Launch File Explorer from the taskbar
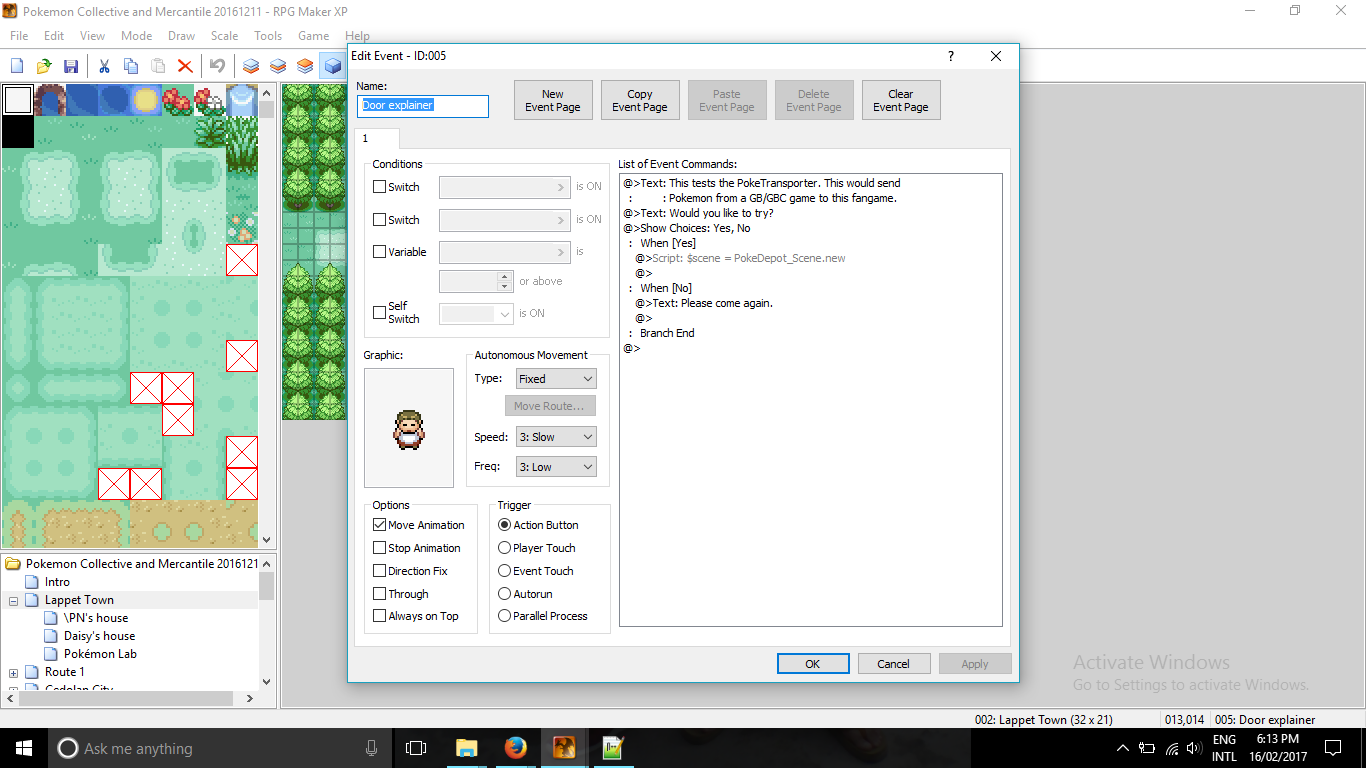 coord(466,748)
